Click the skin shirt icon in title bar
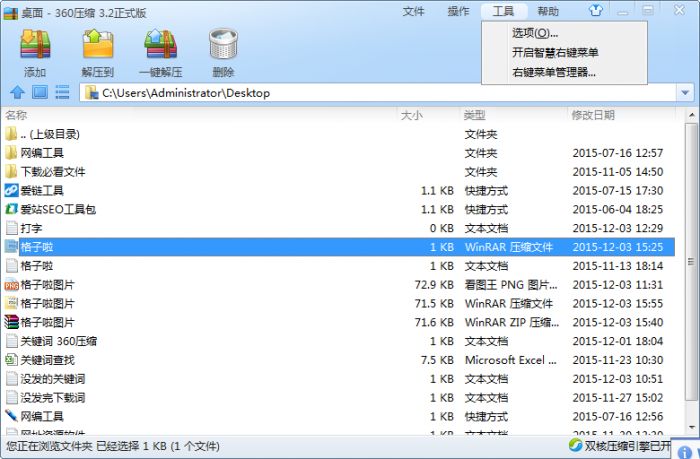 [597, 11]
